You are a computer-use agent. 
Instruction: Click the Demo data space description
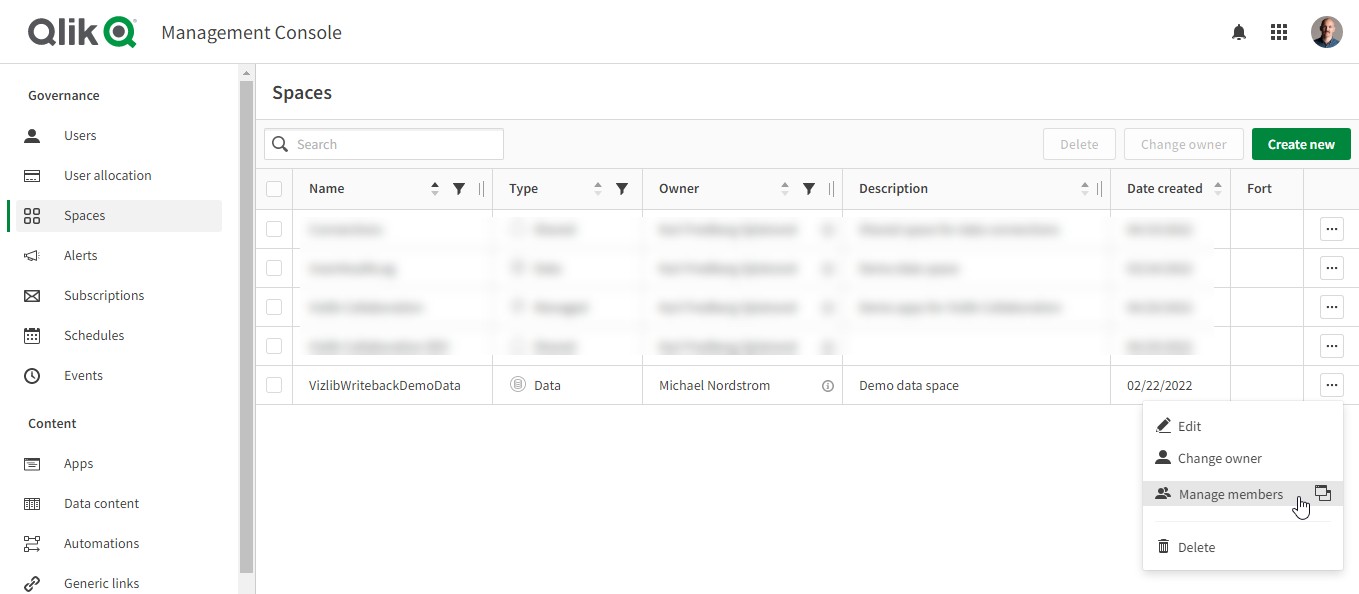coord(908,385)
